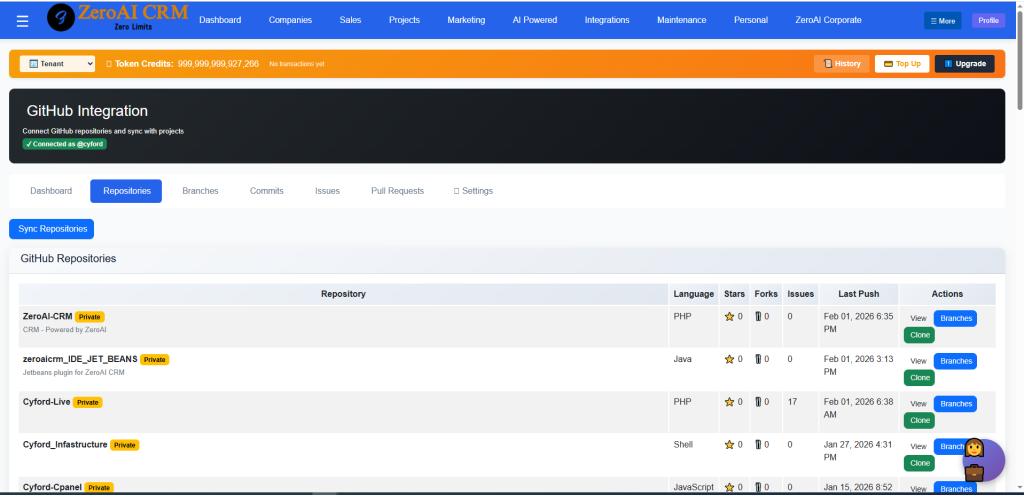This screenshot has width=1024, height=495.
Task: Clone the ZeroAI-CRM repository
Action: point(919,335)
